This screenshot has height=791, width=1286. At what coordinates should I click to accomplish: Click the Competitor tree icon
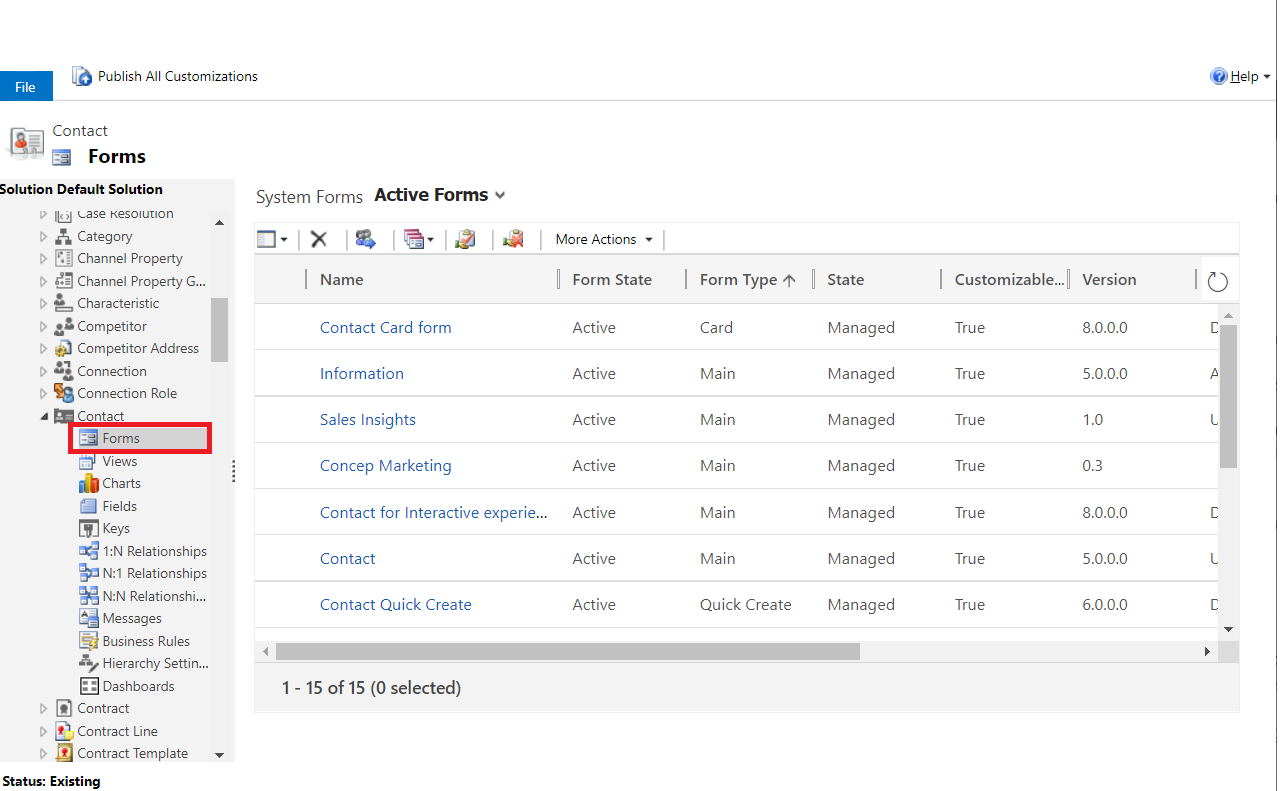click(x=63, y=326)
